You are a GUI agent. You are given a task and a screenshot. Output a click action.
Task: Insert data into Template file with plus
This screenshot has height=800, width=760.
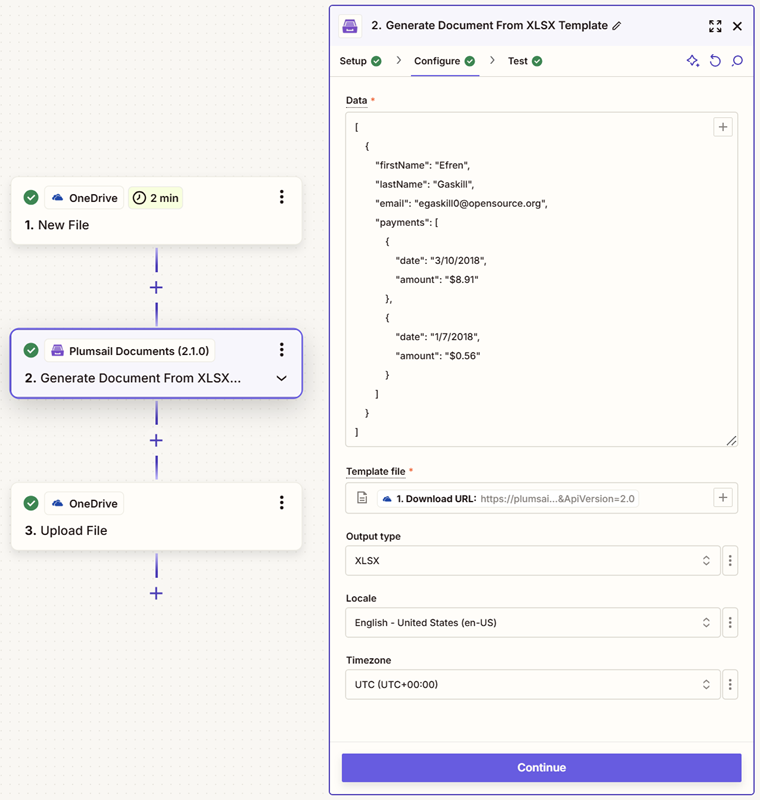723,497
